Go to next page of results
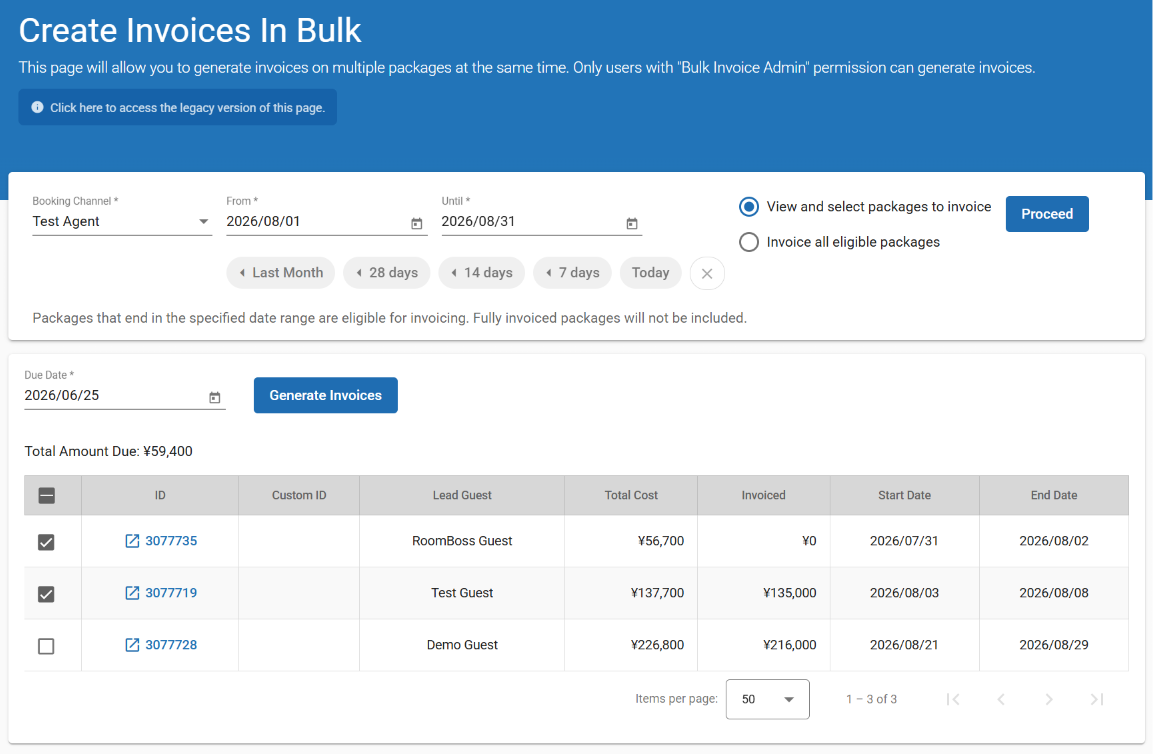 pyautogui.click(x=1049, y=699)
